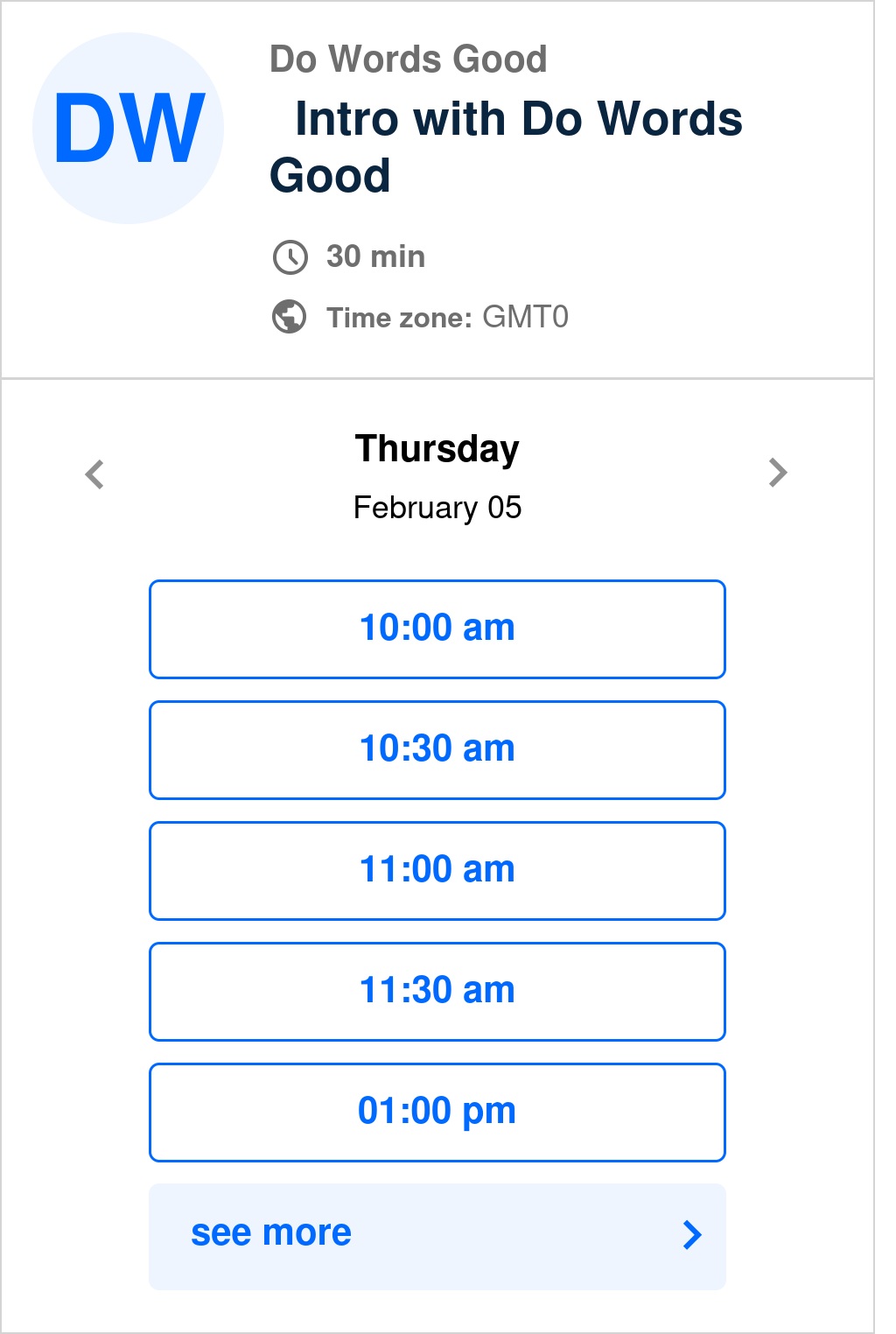Choose the 10:30 am time slot
The width and height of the screenshot is (896, 1334).
pyautogui.click(x=437, y=749)
